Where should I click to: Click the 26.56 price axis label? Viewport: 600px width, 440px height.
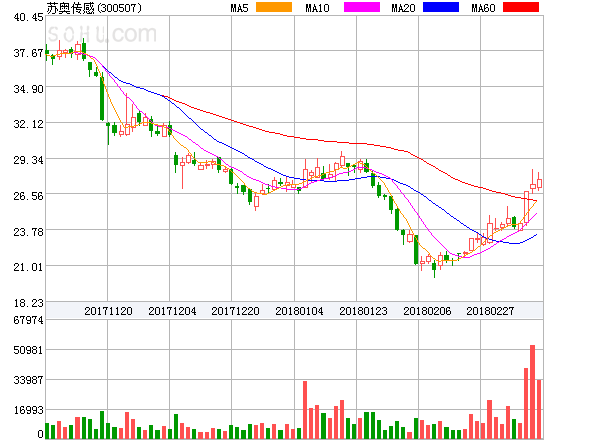[x=28, y=196]
